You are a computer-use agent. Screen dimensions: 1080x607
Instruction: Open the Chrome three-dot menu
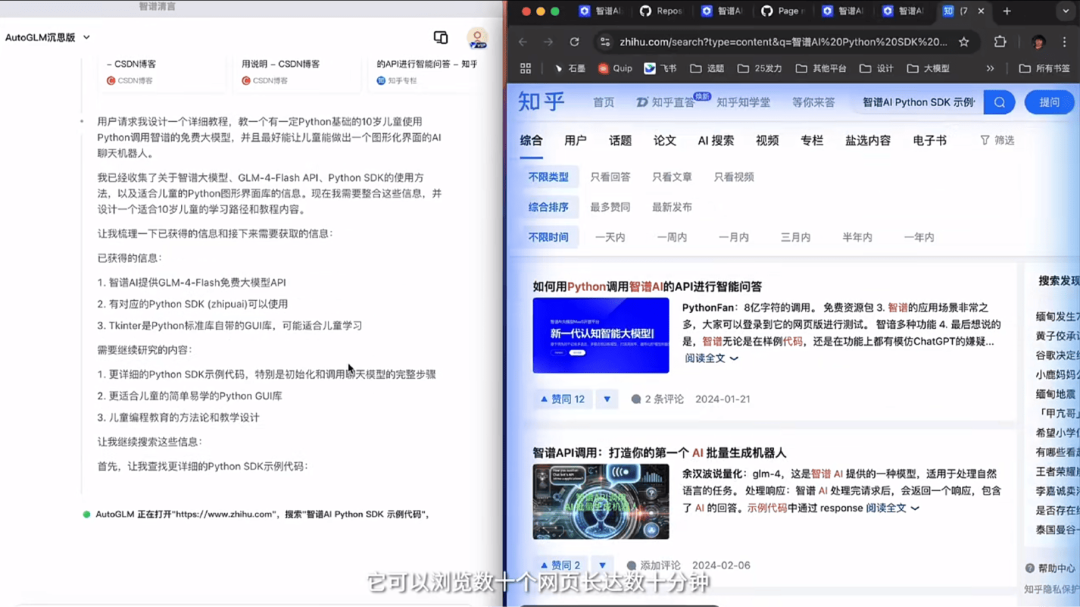[1064, 42]
